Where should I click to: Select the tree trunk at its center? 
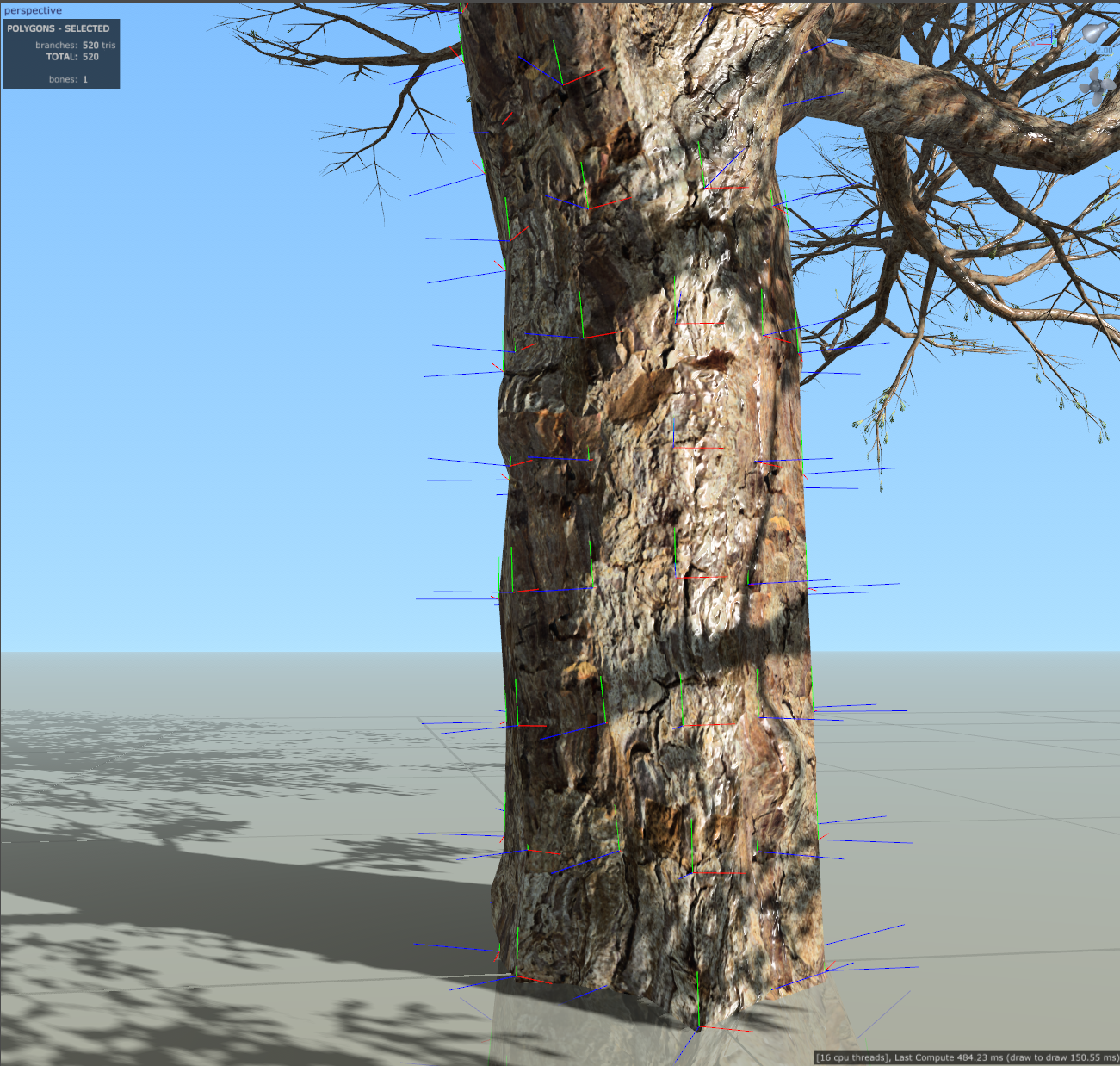[x=654, y=517]
